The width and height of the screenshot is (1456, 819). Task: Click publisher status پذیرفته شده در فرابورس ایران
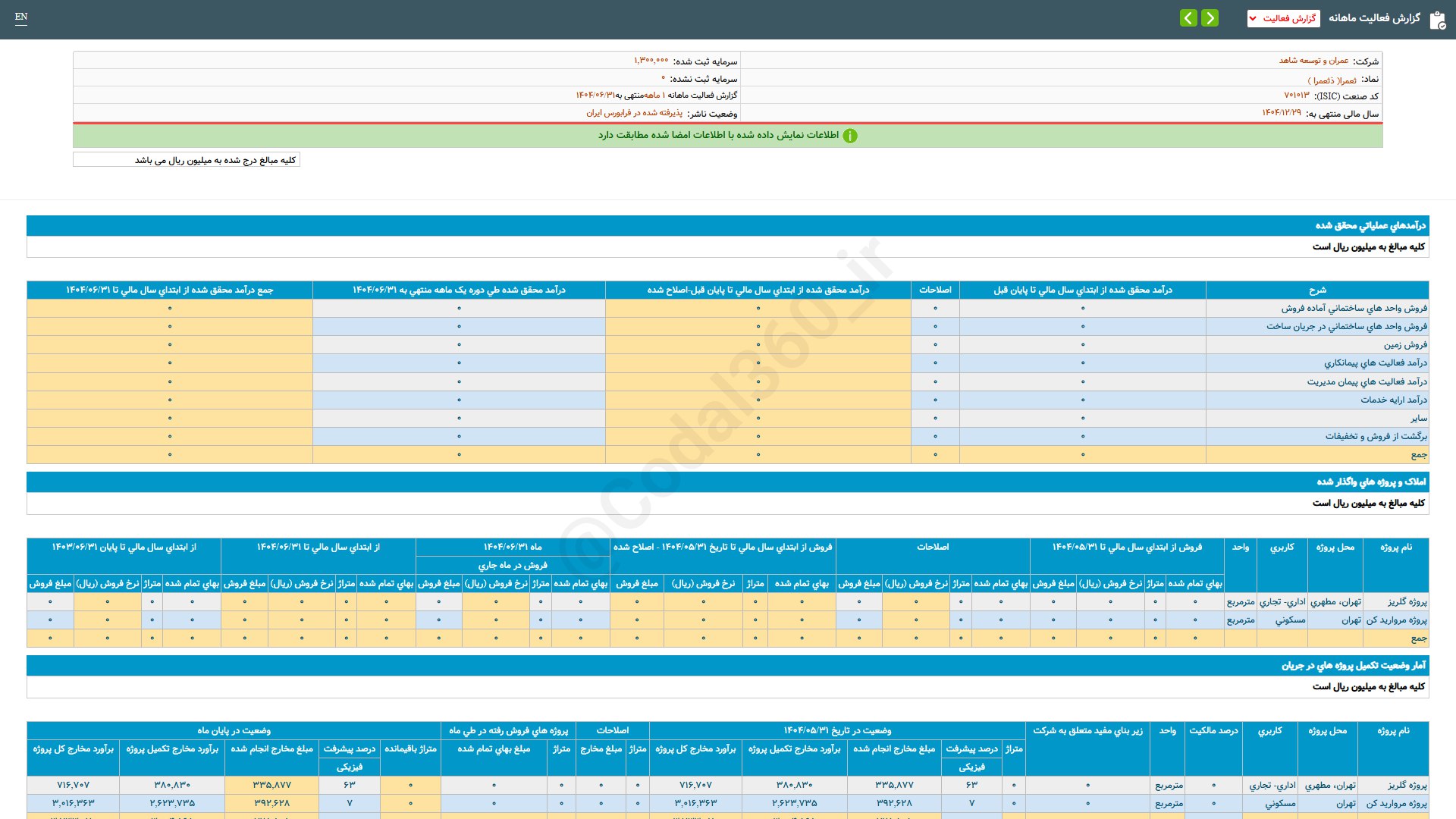click(x=634, y=113)
